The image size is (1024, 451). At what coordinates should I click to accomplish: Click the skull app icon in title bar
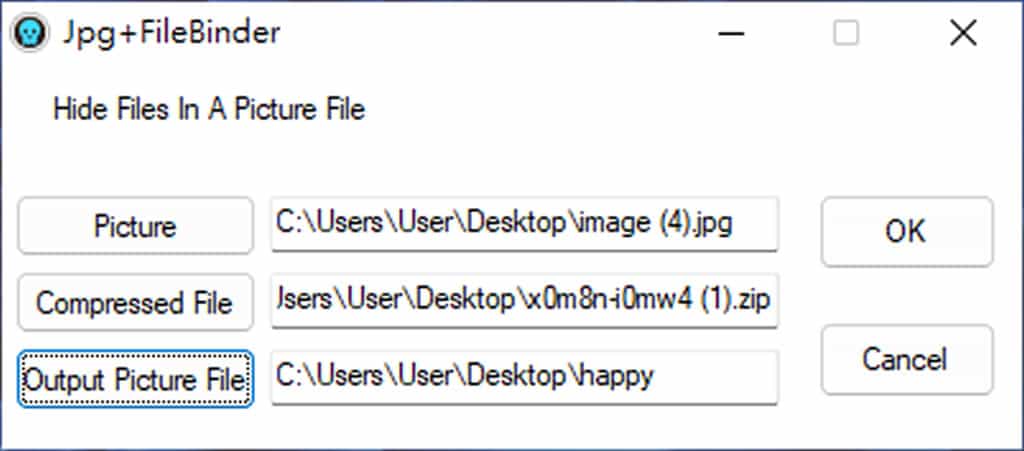click(27, 34)
